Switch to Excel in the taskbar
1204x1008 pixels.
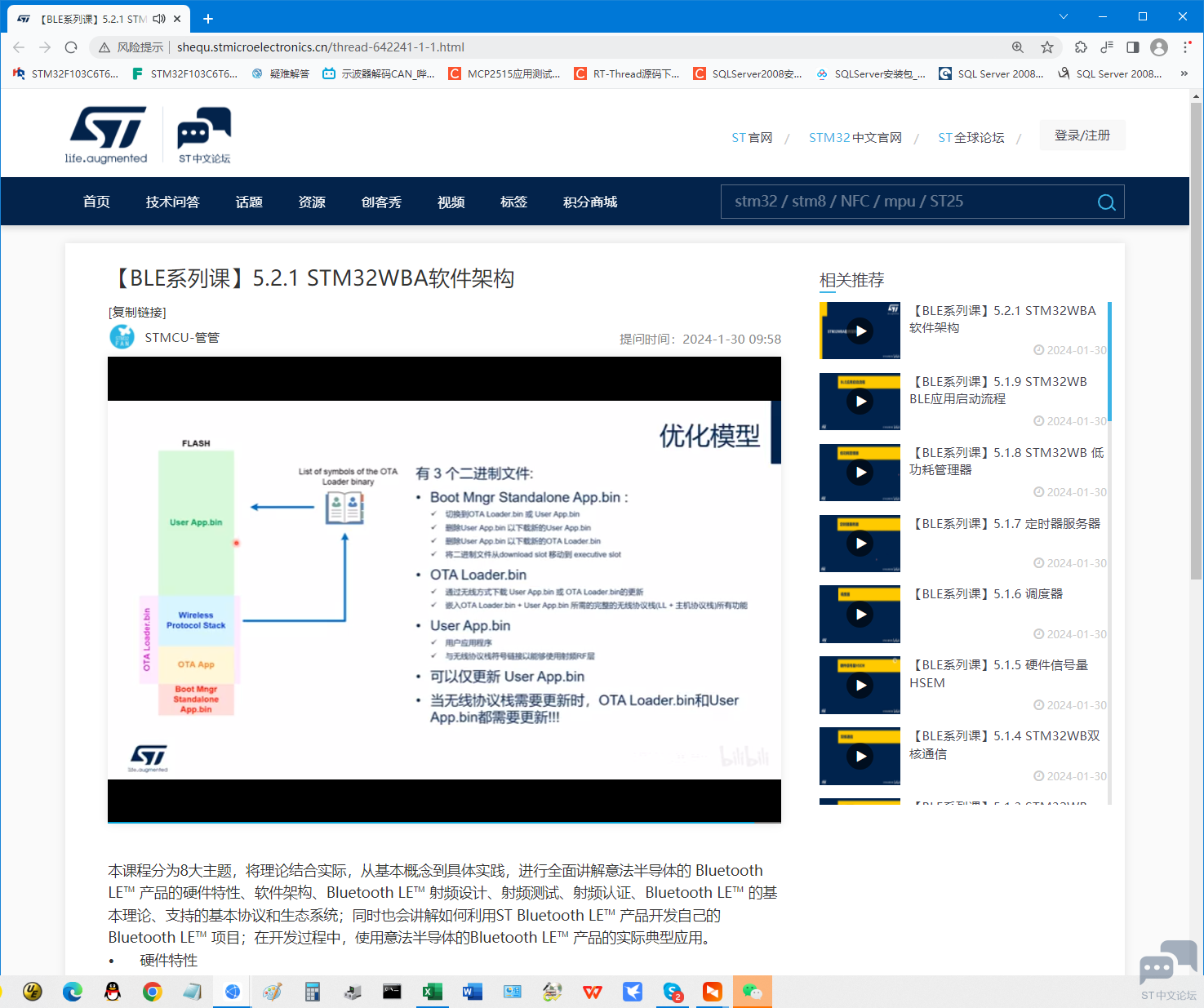coord(433,992)
